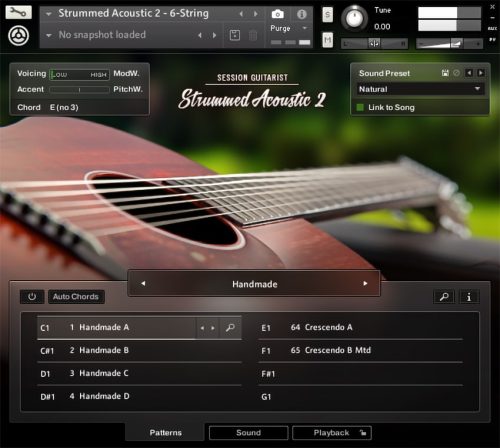
Task: Open the Natural sound preset dropdown
Action: (421, 89)
